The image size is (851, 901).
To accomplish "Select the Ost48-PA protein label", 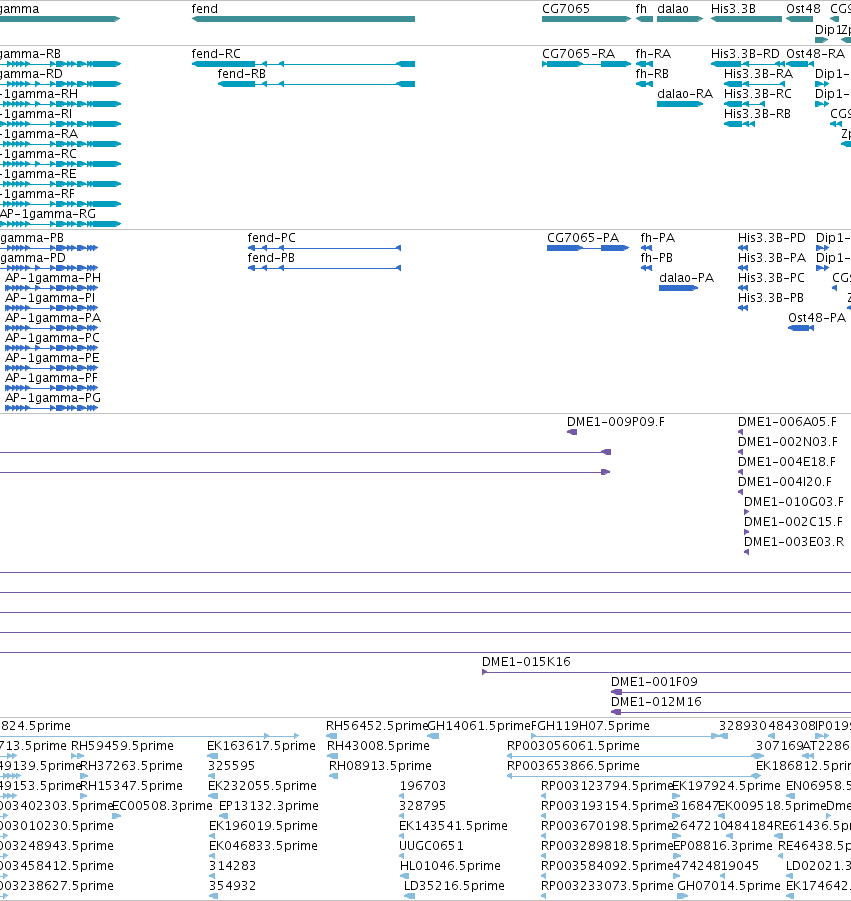I will tap(817, 318).
